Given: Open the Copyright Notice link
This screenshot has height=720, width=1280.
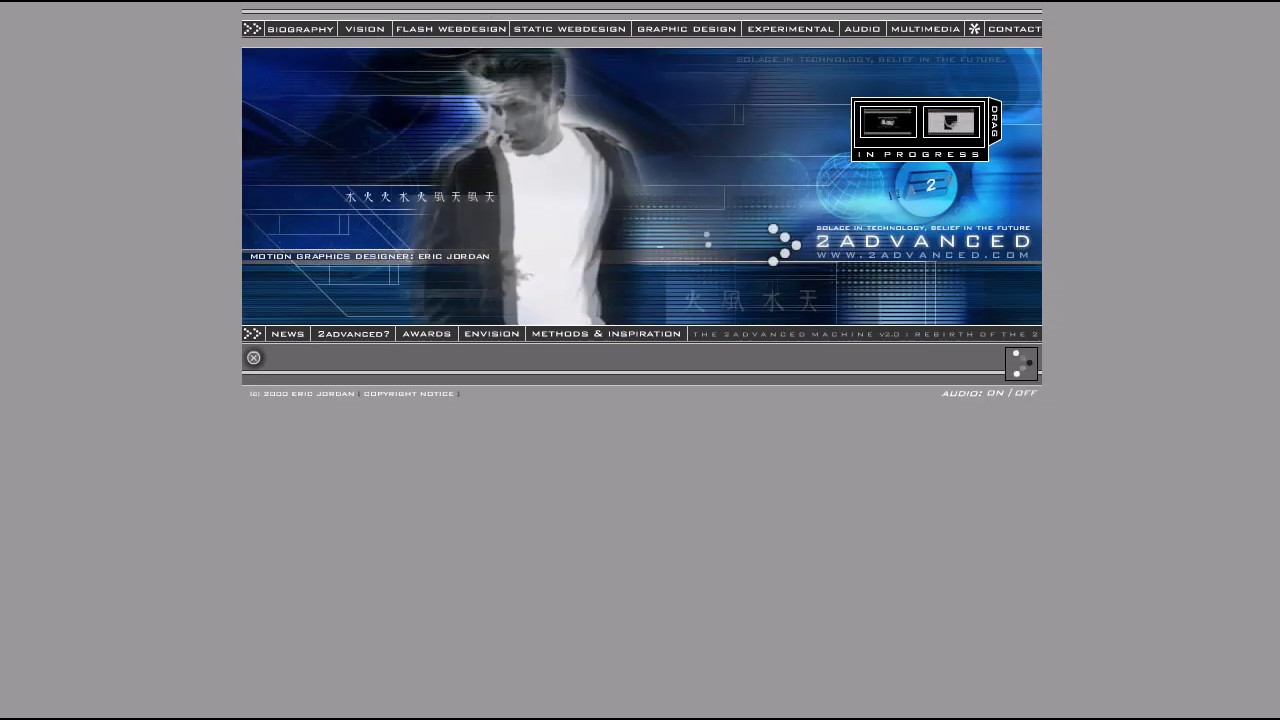Looking at the screenshot, I should [x=408, y=394].
